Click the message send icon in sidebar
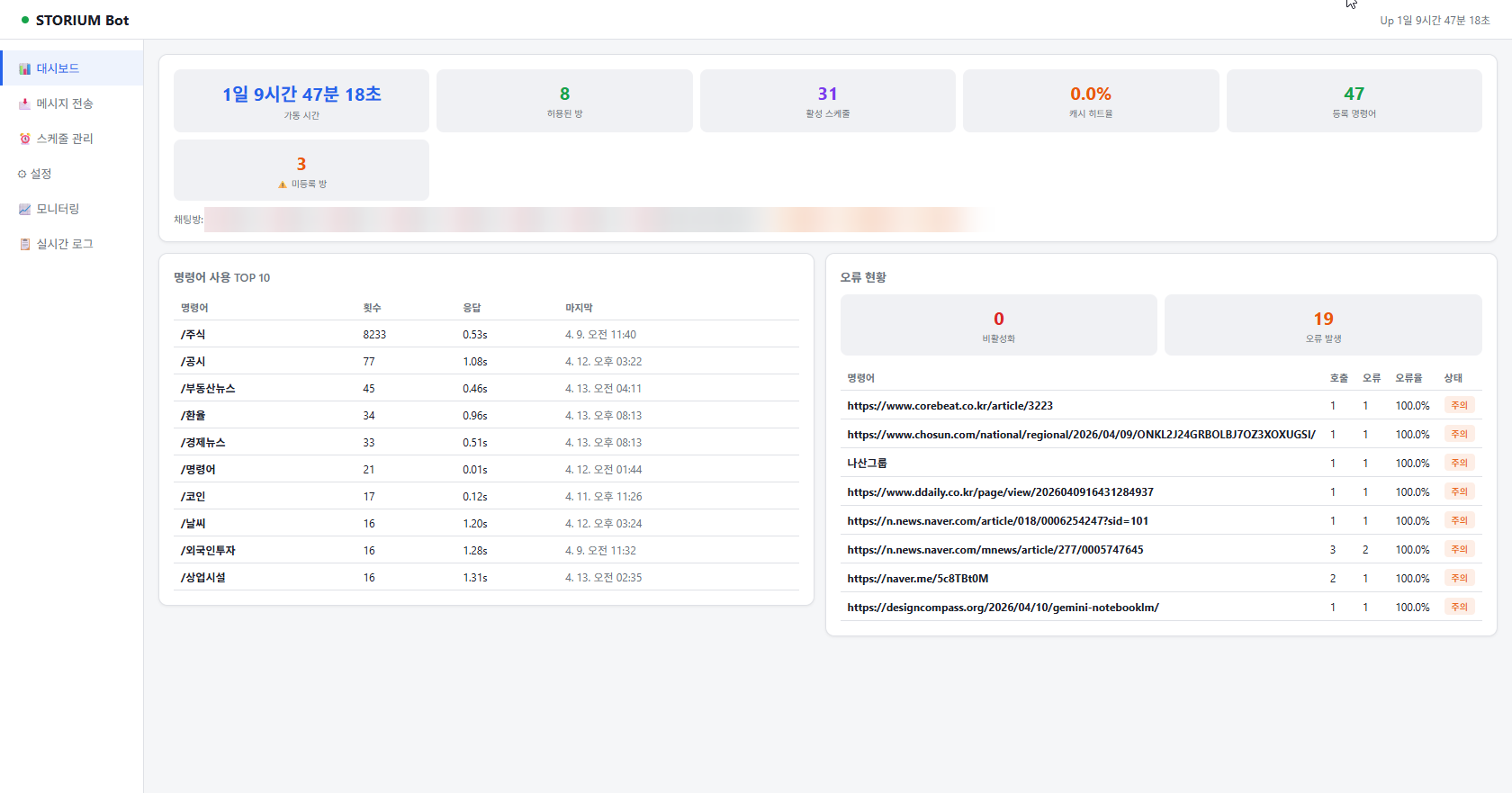1512x793 pixels. [24, 104]
